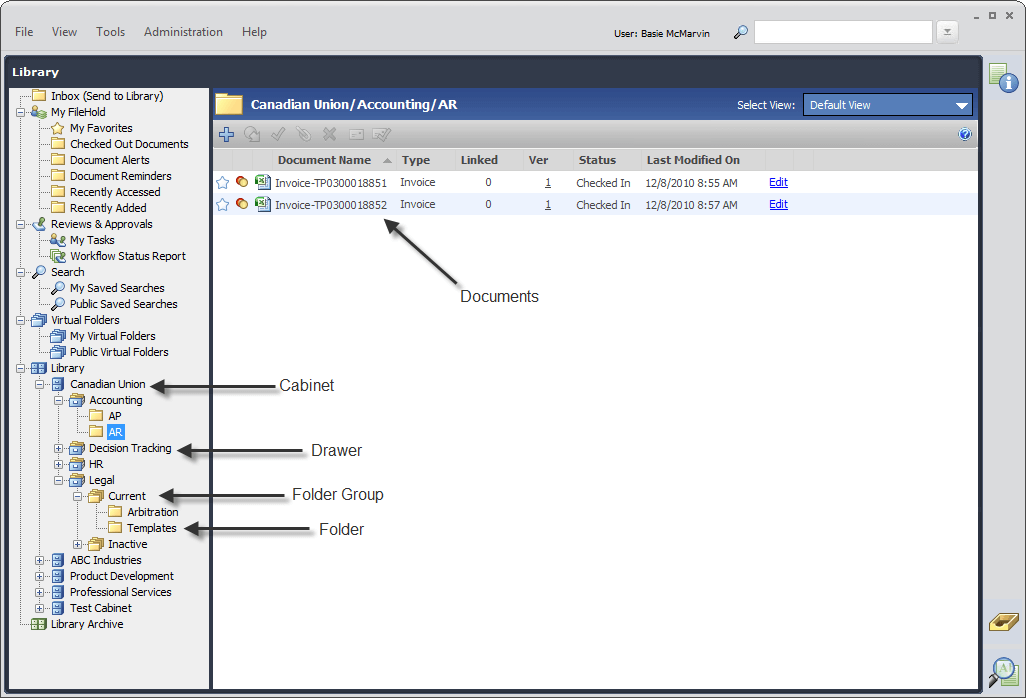Select My Saved Searches
This screenshot has width=1026, height=698.
click(117, 288)
